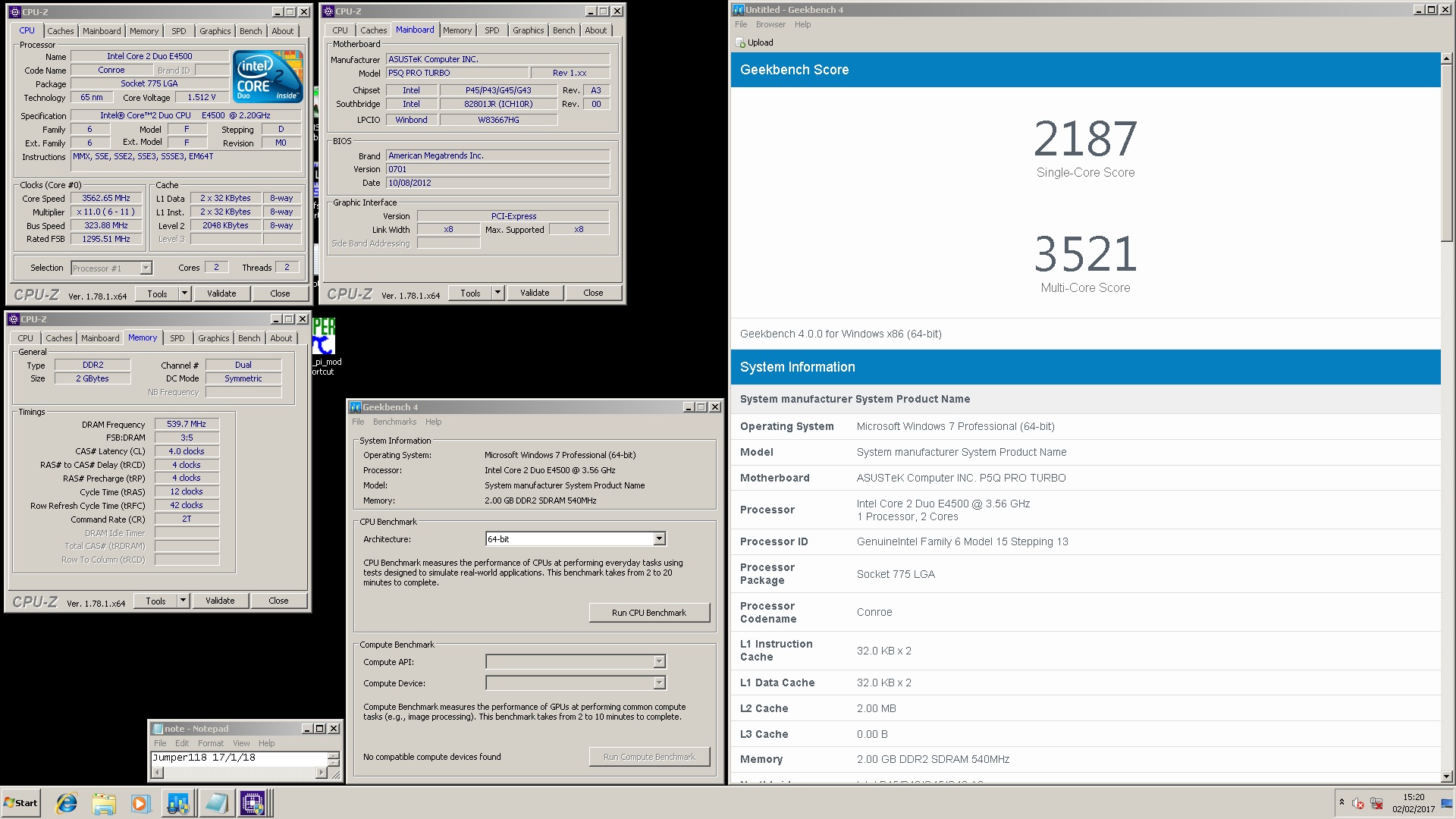Click Run CPU Benchmark button

[649, 613]
